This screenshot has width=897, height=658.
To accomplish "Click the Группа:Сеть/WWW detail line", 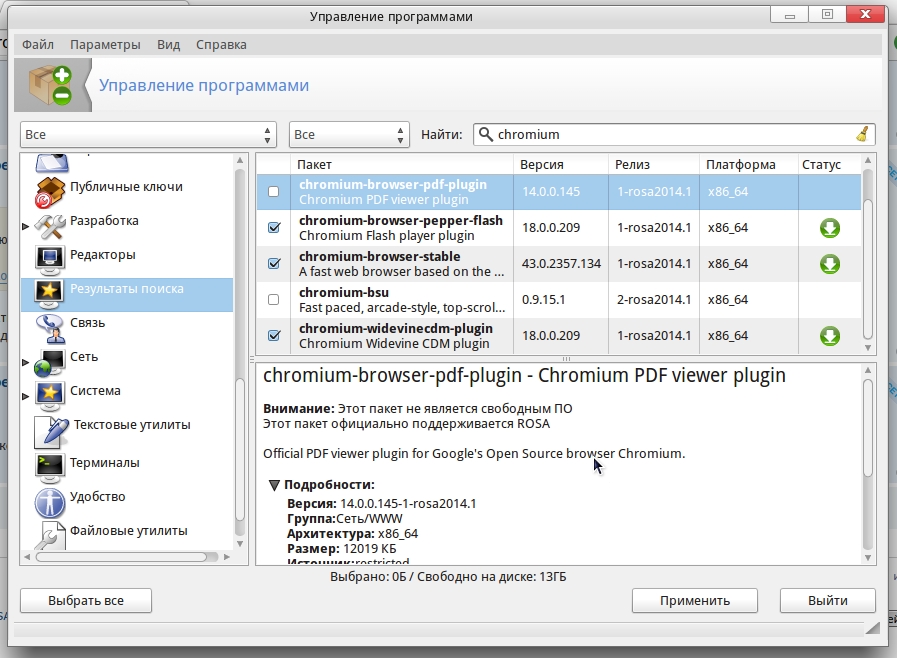I will pyautogui.click(x=344, y=519).
